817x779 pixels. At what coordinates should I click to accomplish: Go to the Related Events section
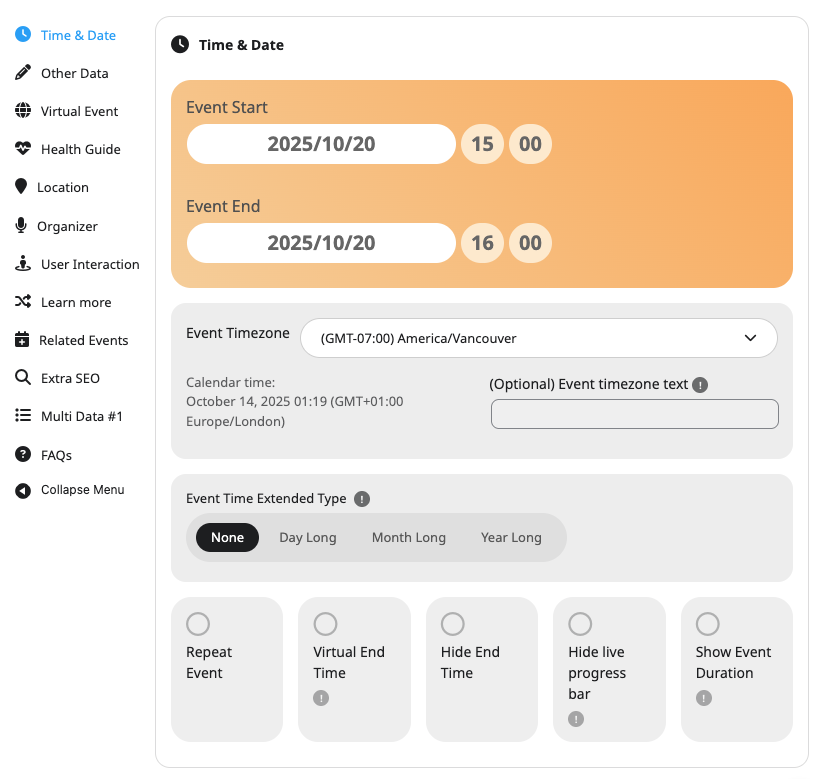[x=83, y=340]
